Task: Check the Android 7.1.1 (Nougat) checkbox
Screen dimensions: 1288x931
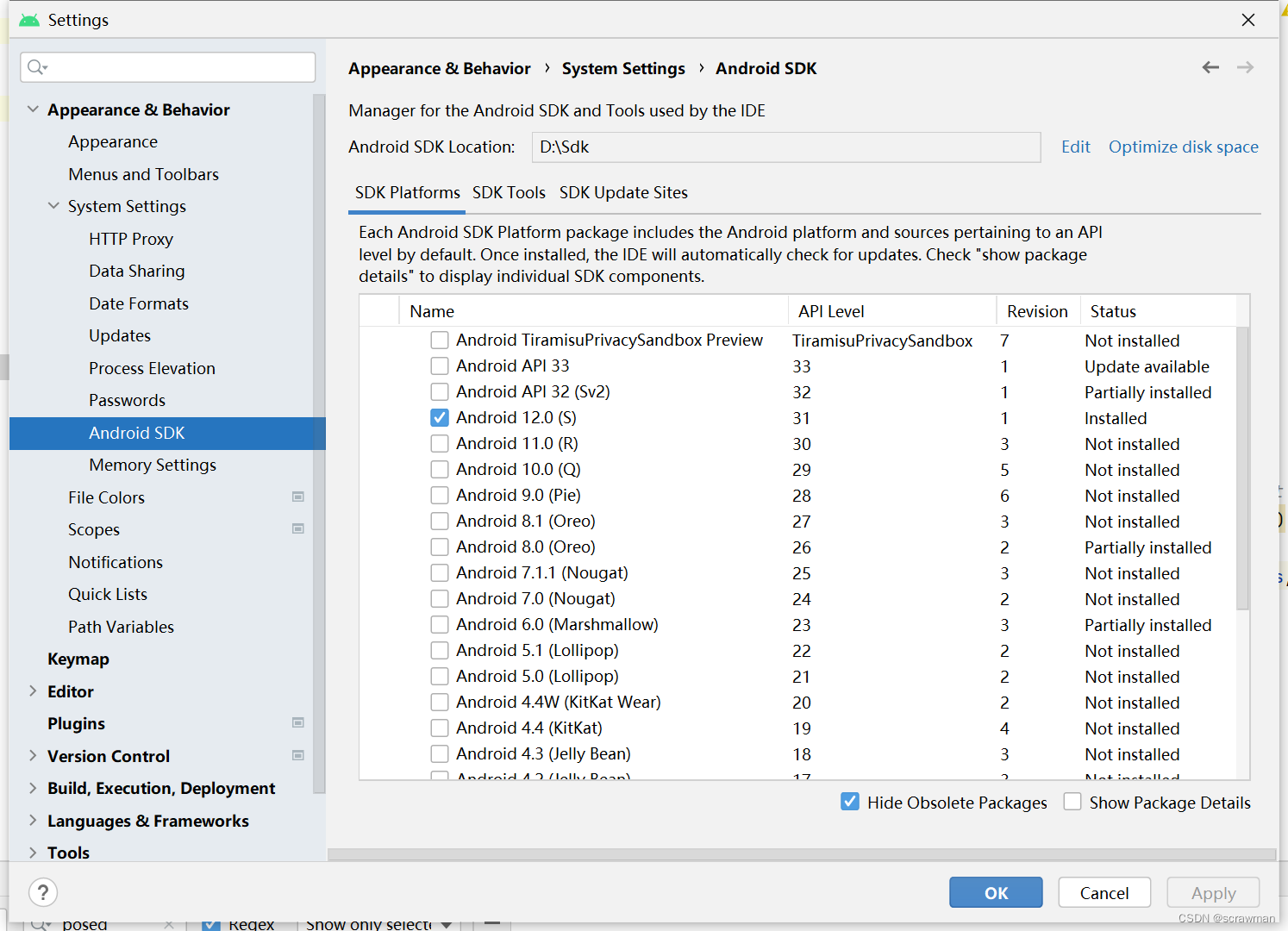Action: (x=440, y=572)
